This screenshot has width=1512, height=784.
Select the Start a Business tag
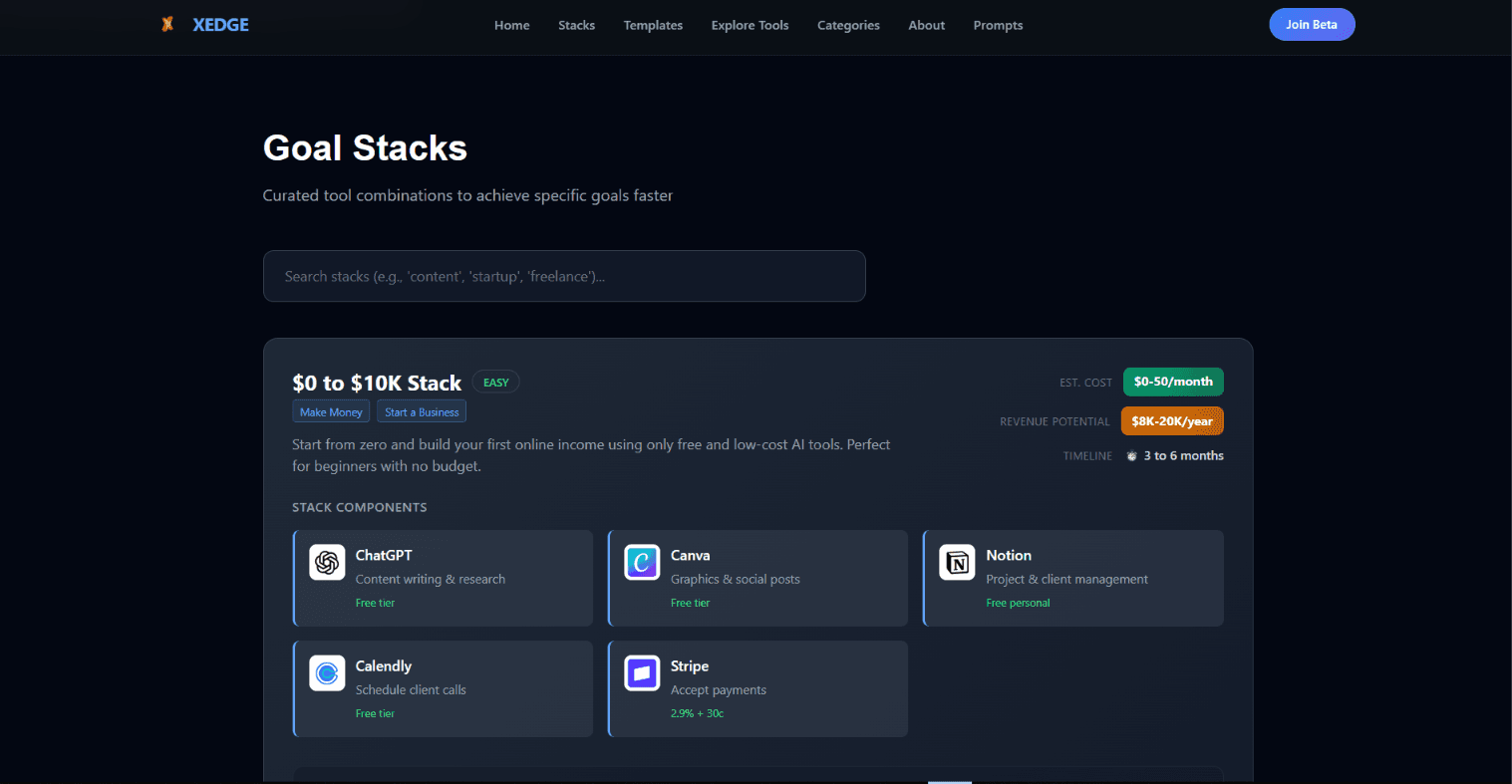[x=422, y=411]
